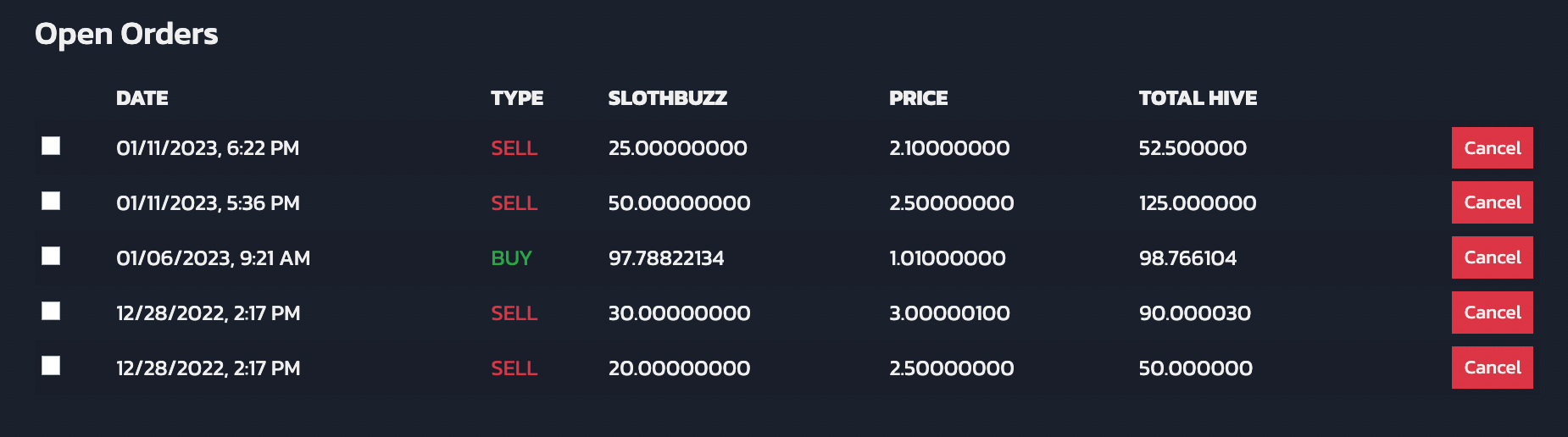Click the green BUY type label
Viewport: 1568px width, 437px height.
point(511,258)
